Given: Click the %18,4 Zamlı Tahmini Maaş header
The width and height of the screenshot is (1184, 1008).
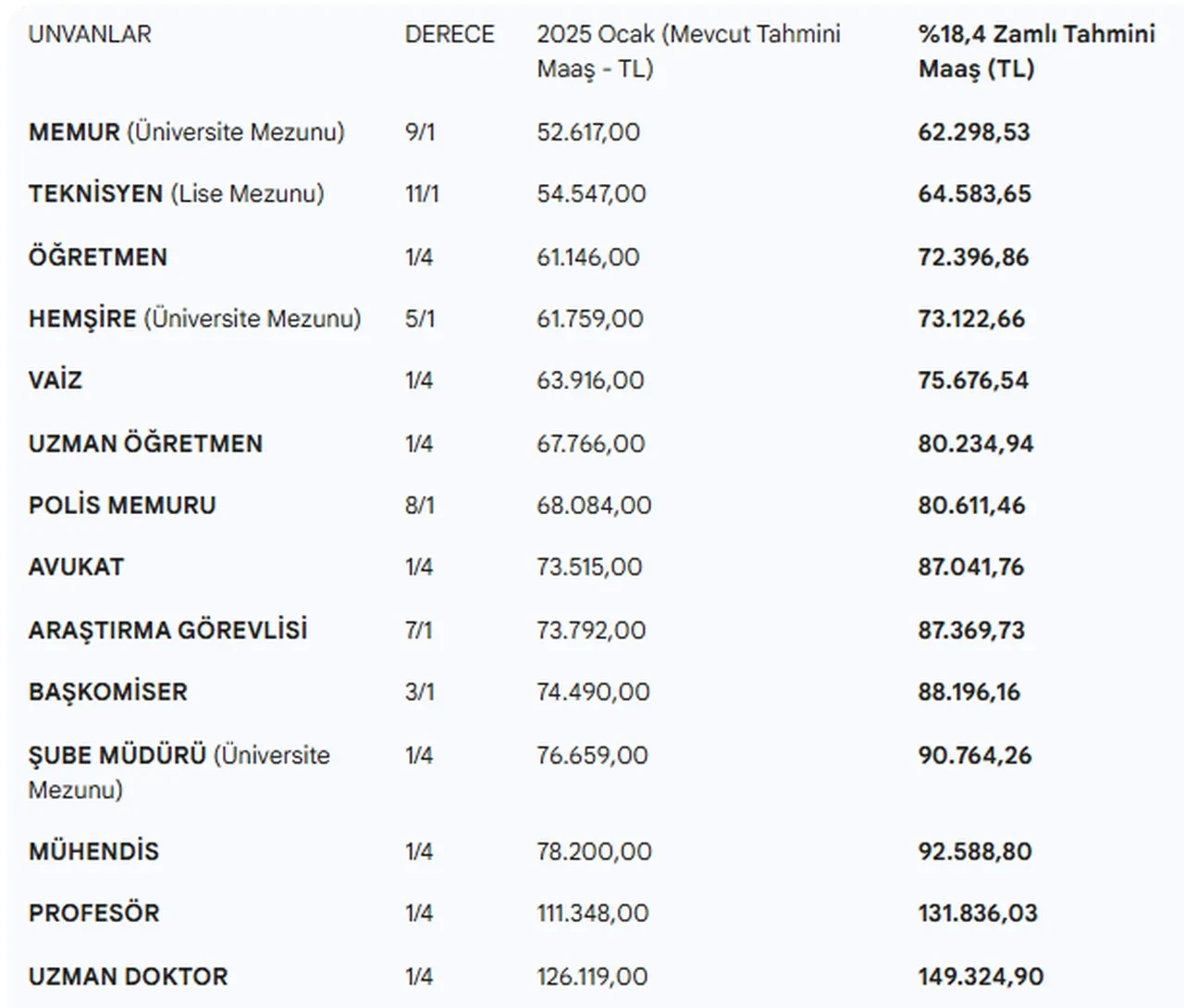Looking at the screenshot, I should click(1036, 51).
